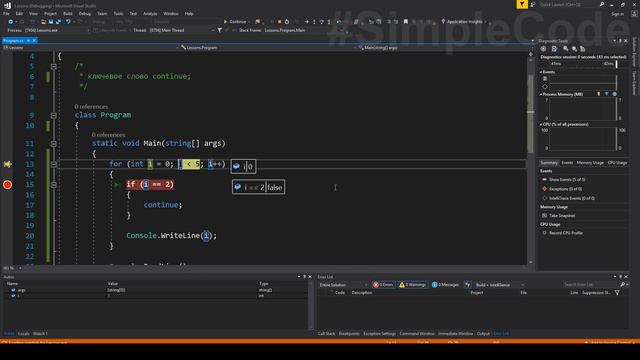Click the Diagnostic Tools settings gear icon

coord(543,49)
